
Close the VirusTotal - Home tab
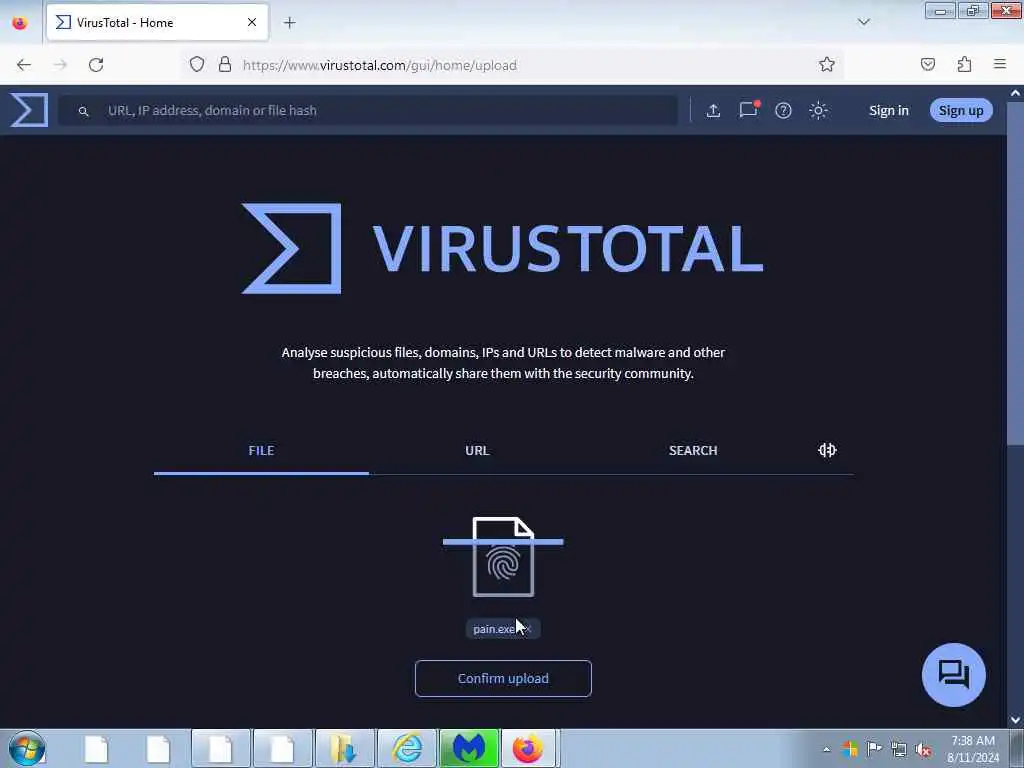[x=251, y=23]
